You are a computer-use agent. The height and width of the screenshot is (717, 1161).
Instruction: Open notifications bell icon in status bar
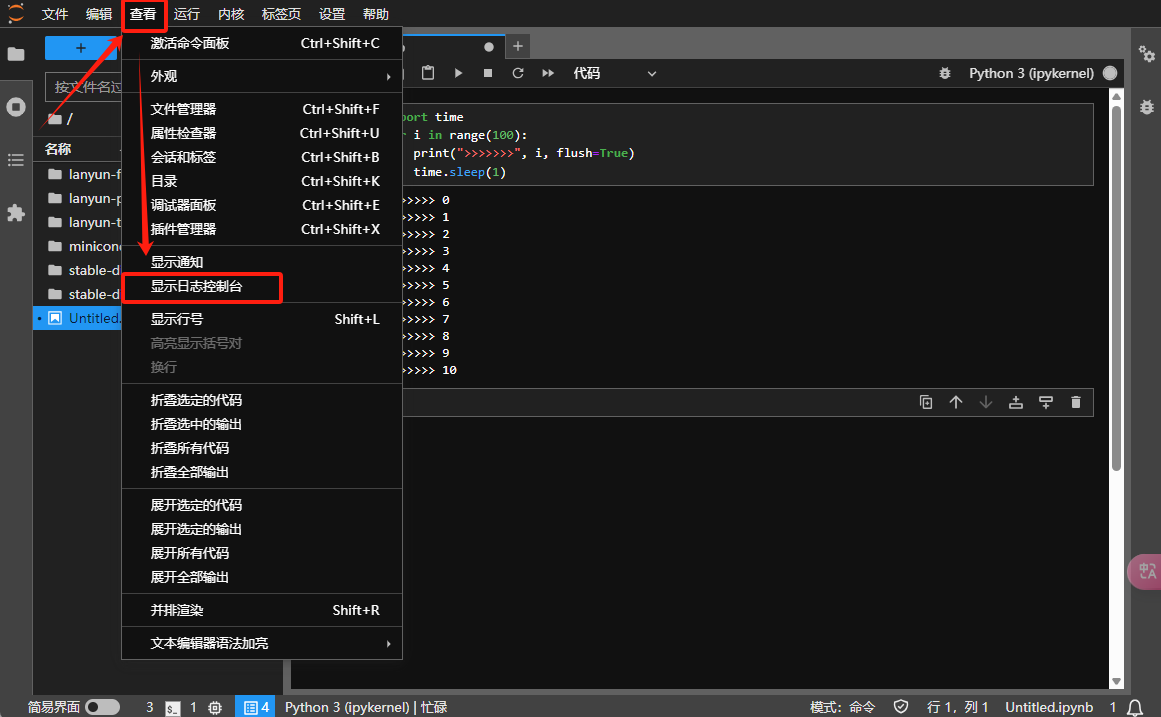1135,707
